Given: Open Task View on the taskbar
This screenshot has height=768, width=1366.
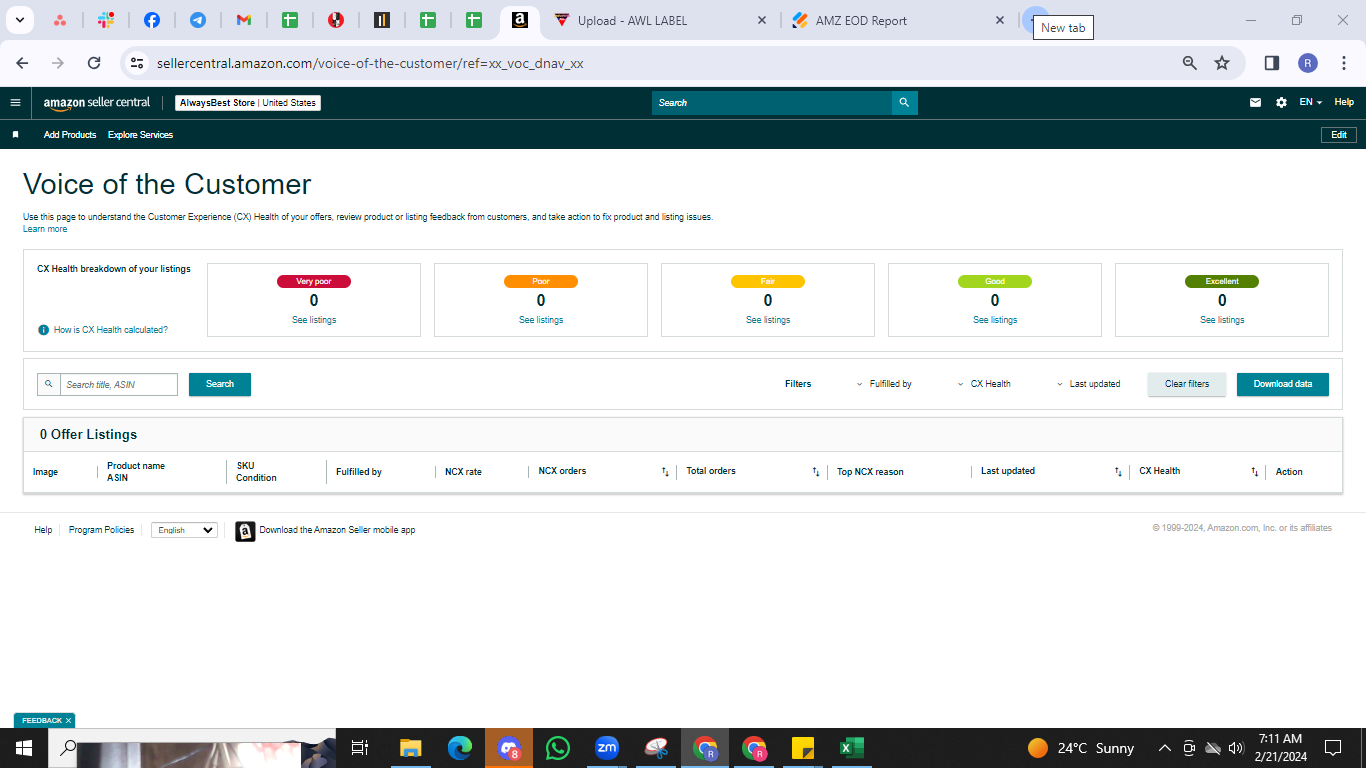Looking at the screenshot, I should pyautogui.click(x=360, y=747).
